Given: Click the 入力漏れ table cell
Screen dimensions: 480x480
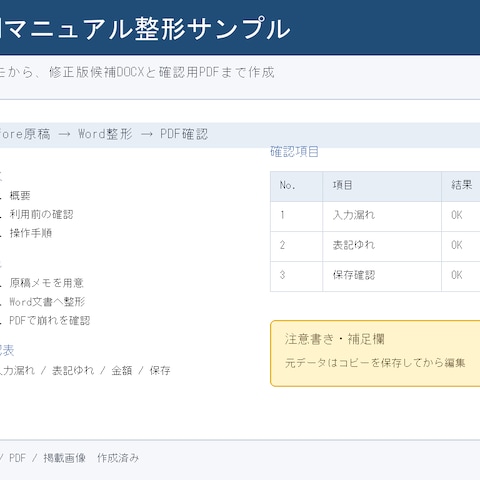Looking at the screenshot, I should [354, 215].
